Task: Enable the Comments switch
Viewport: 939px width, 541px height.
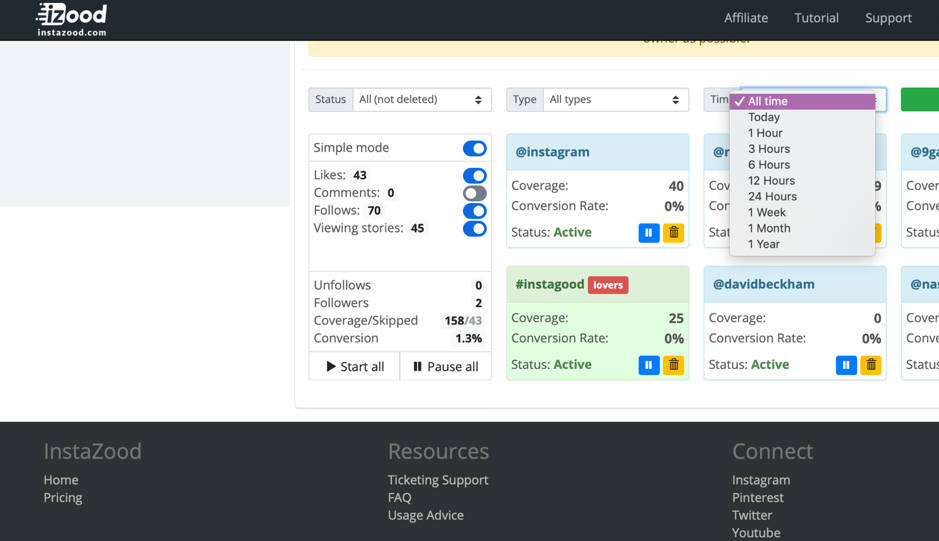Action: [x=474, y=193]
